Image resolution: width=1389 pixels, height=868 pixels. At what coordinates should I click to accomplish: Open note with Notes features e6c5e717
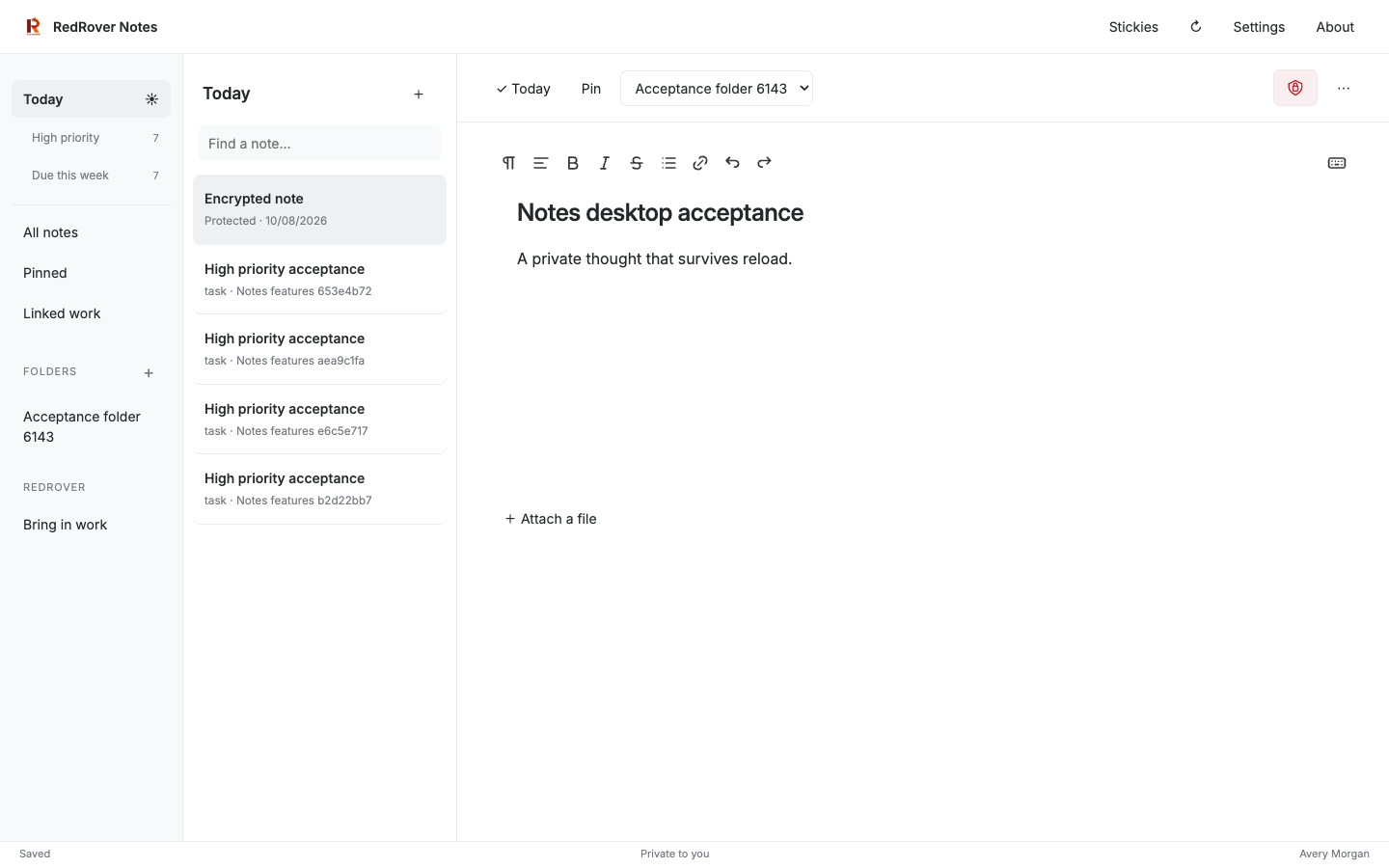click(319, 420)
